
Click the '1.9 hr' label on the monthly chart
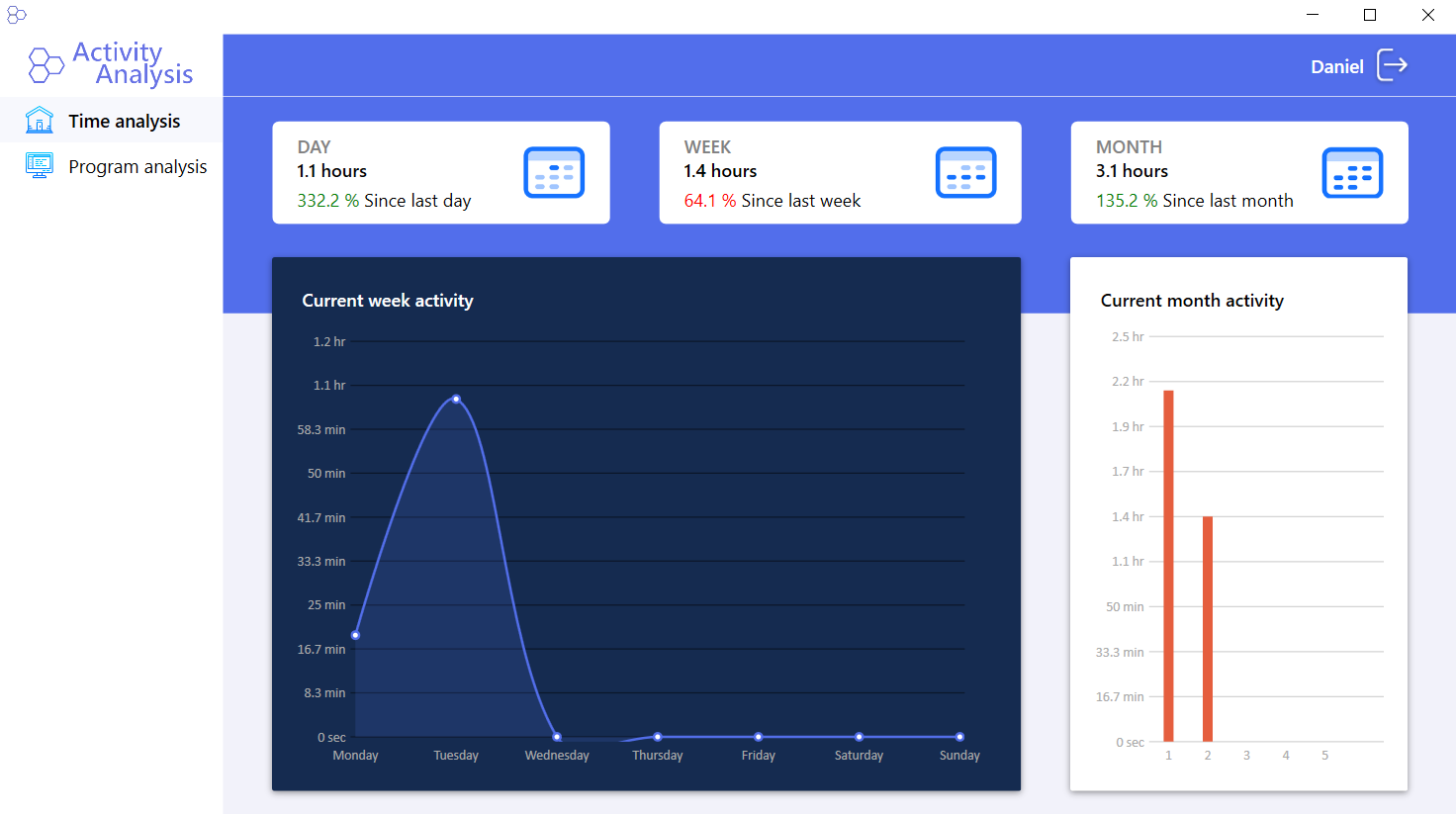click(1128, 426)
